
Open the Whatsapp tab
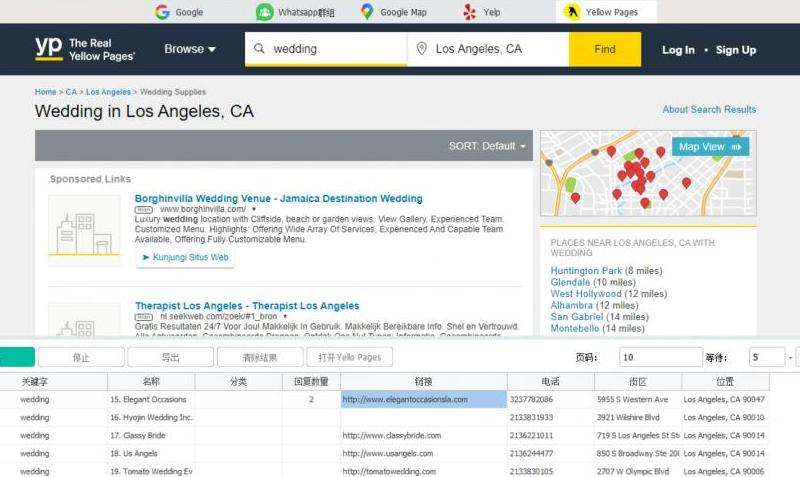pyautogui.click(x=295, y=12)
